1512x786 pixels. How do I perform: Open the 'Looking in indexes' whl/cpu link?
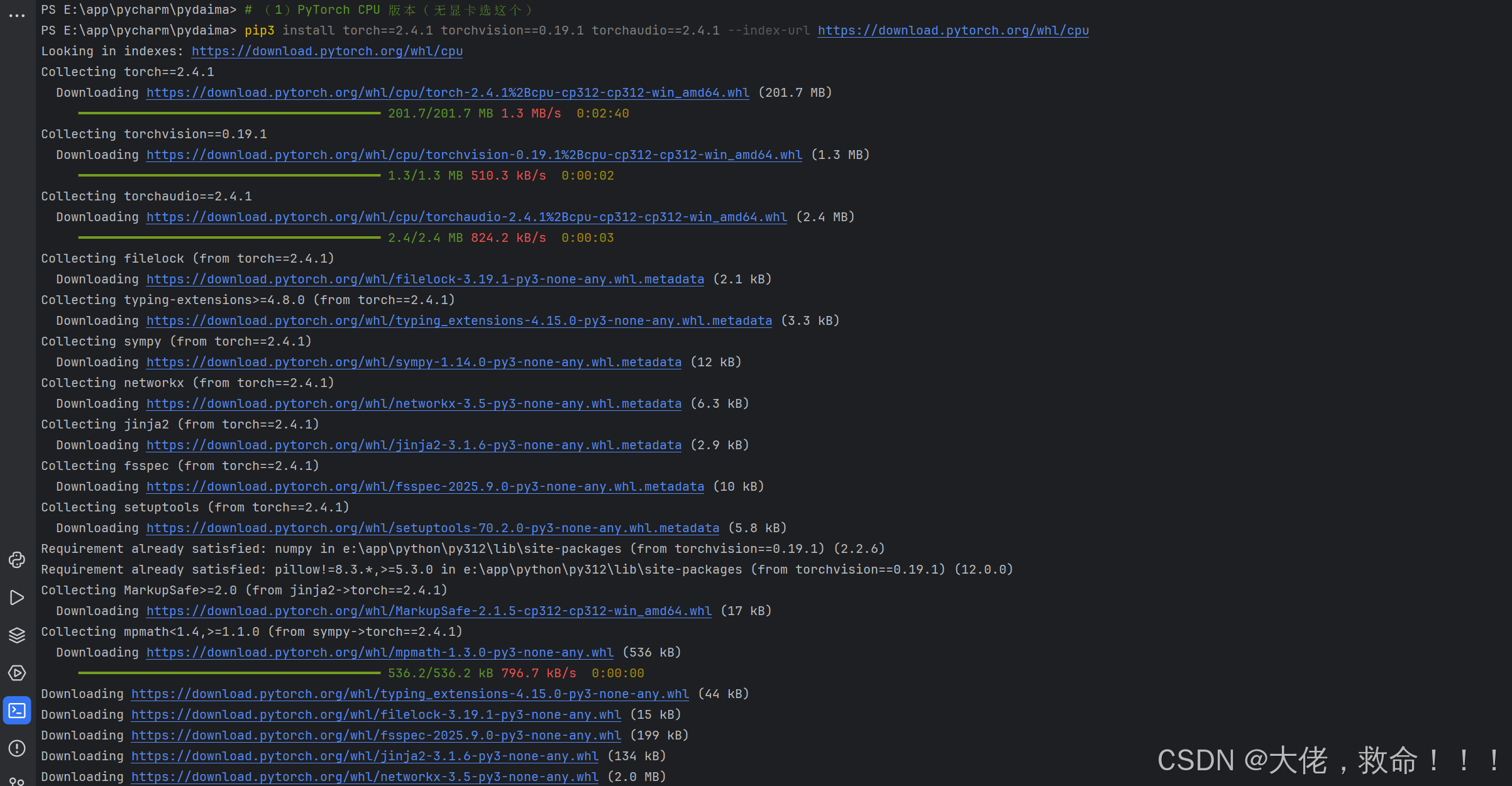click(327, 51)
